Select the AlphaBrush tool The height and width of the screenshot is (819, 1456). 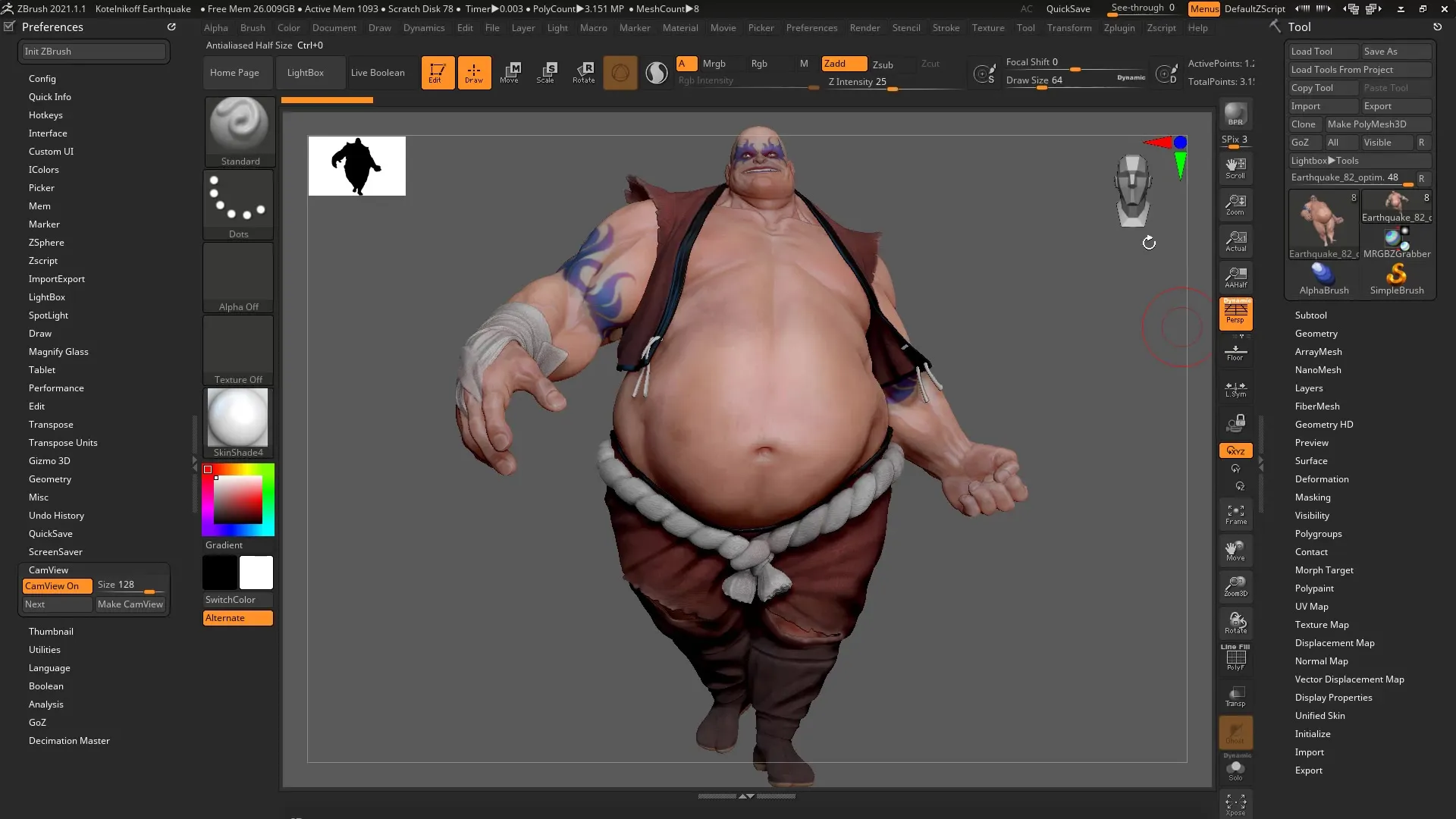(1323, 278)
